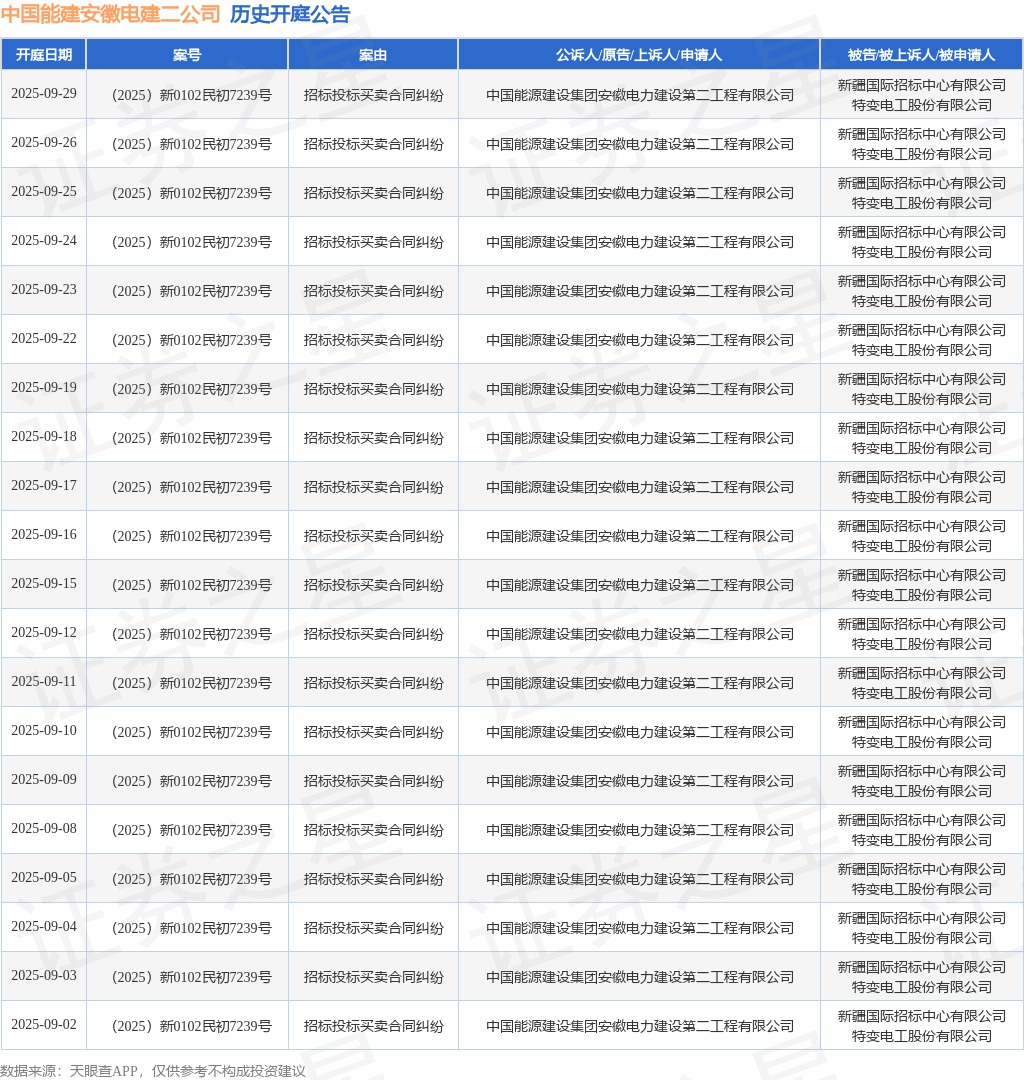Select the date cell 2025-09-04
Image resolution: width=1024 pixels, height=1080 pixels.
(x=44, y=925)
